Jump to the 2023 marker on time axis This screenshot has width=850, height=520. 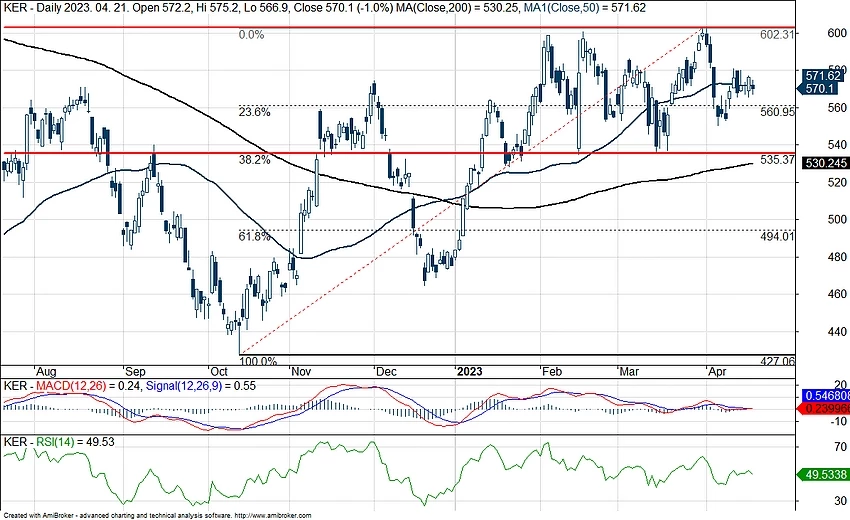click(468, 369)
